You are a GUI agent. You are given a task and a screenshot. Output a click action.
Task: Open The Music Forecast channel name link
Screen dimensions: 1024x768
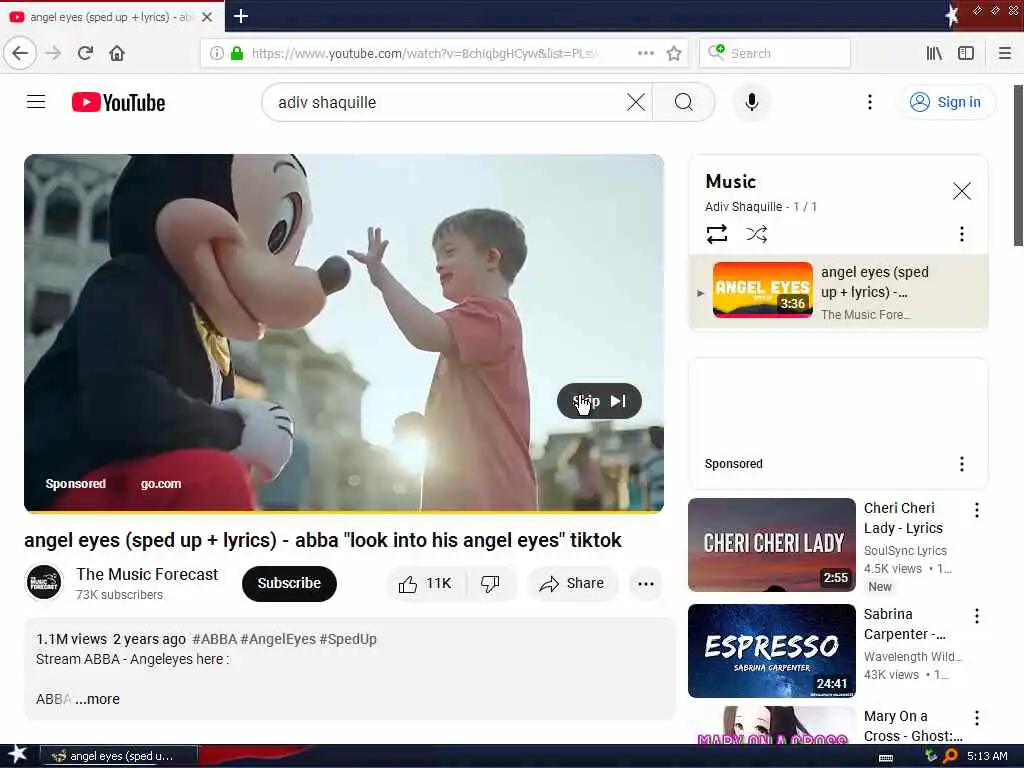(x=147, y=574)
